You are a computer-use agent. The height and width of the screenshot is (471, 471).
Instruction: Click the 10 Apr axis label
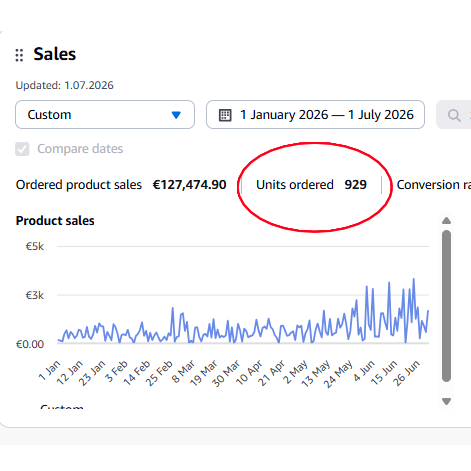(x=249, y=373)
